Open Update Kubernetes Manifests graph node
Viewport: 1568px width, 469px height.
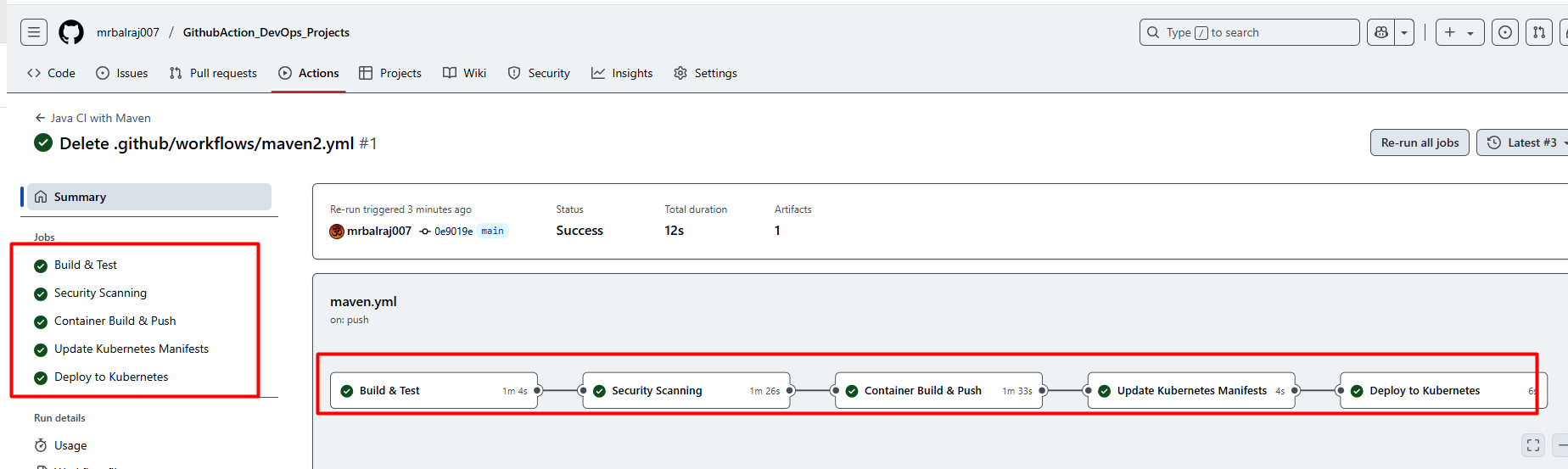pyautogui.click(x=1191, y=391)
